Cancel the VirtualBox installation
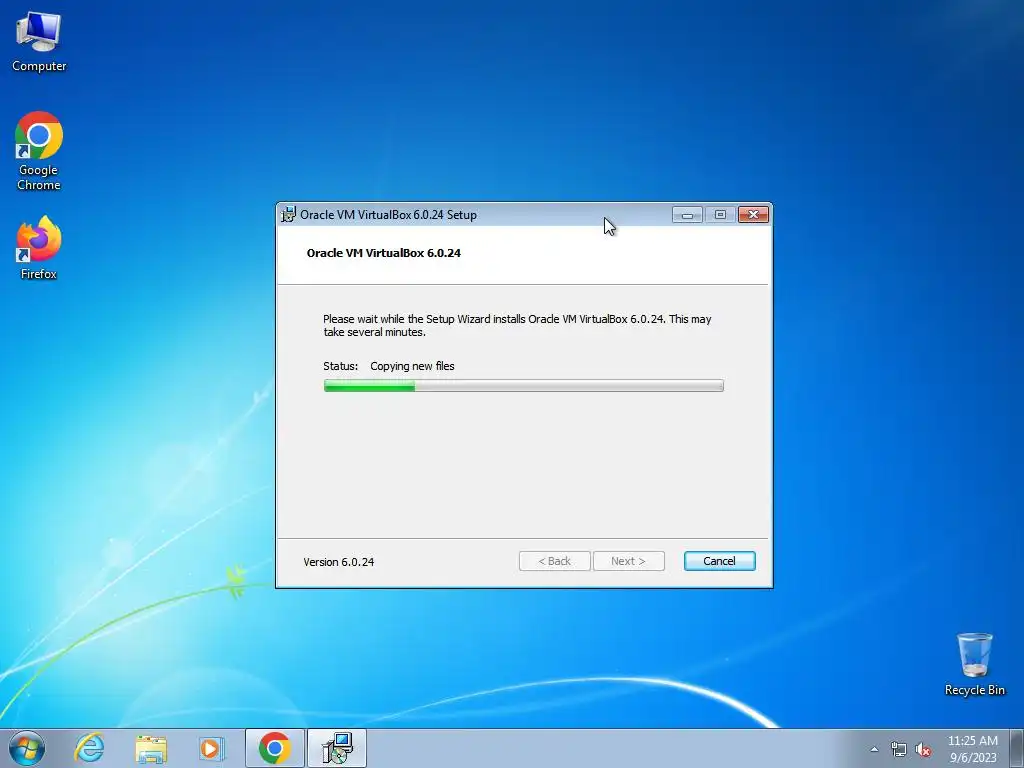The image size is (1024, 768). (x=720, y=561)
